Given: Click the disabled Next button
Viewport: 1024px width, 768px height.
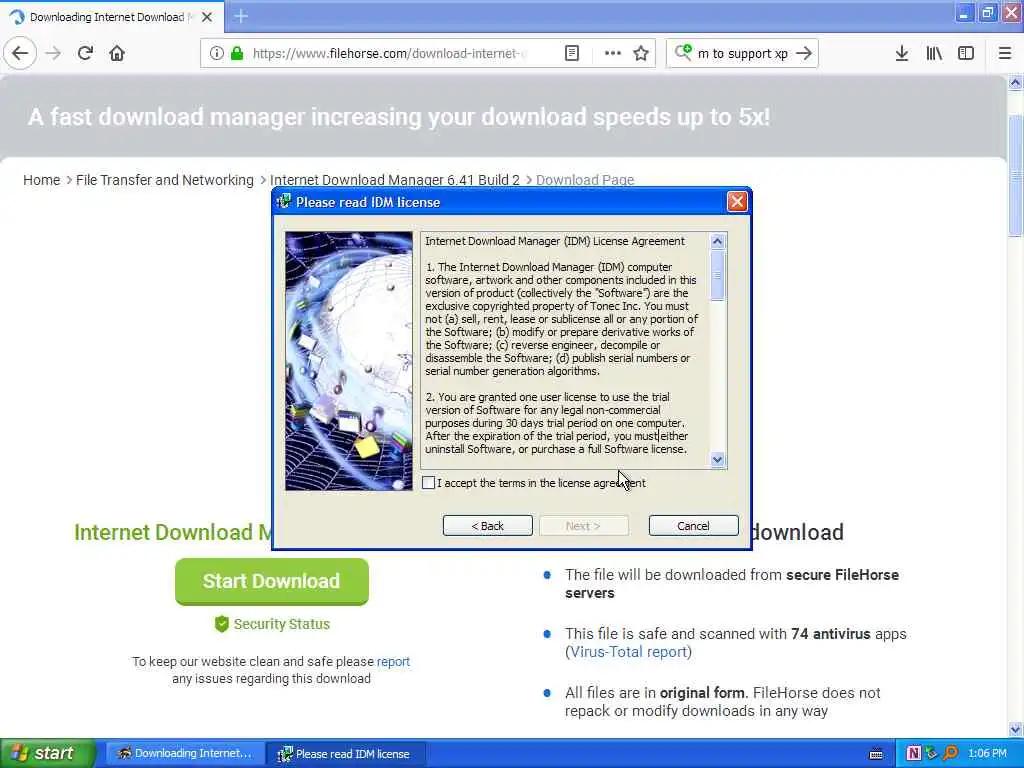Looking at the screenshot, I should point(583,526).
